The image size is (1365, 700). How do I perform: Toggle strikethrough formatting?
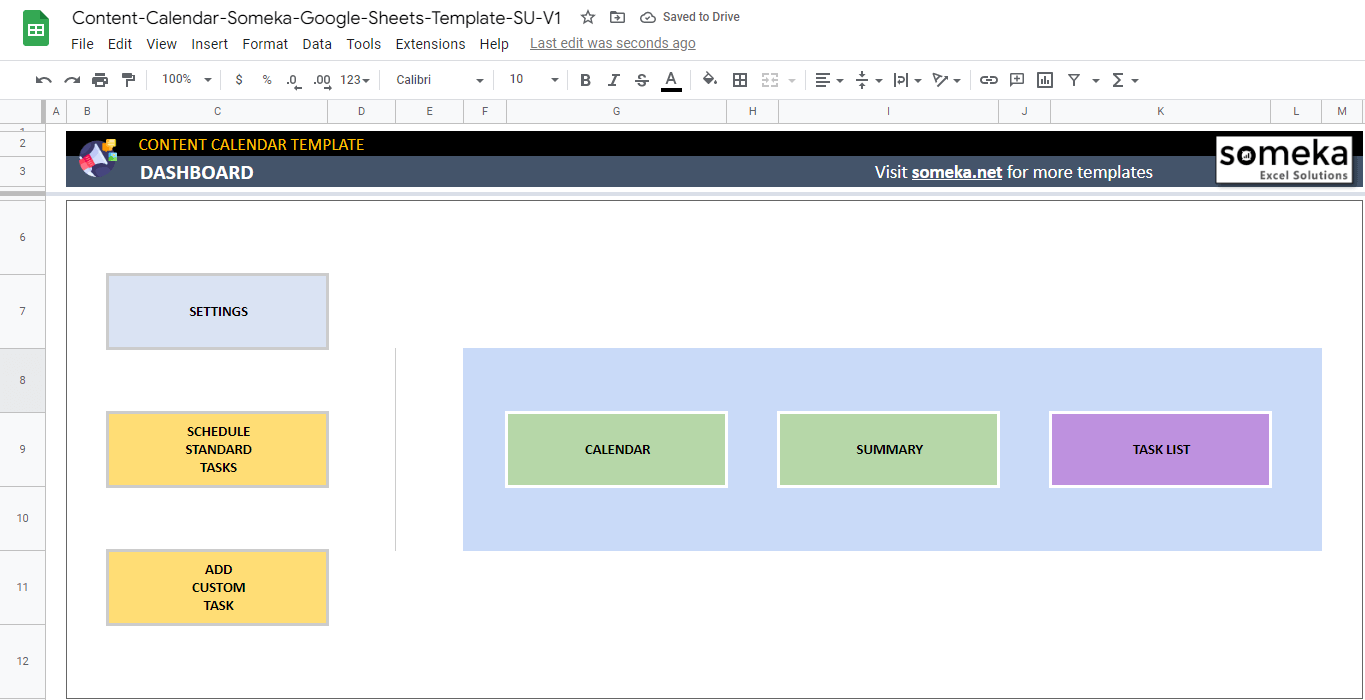[x=642, y=80]
